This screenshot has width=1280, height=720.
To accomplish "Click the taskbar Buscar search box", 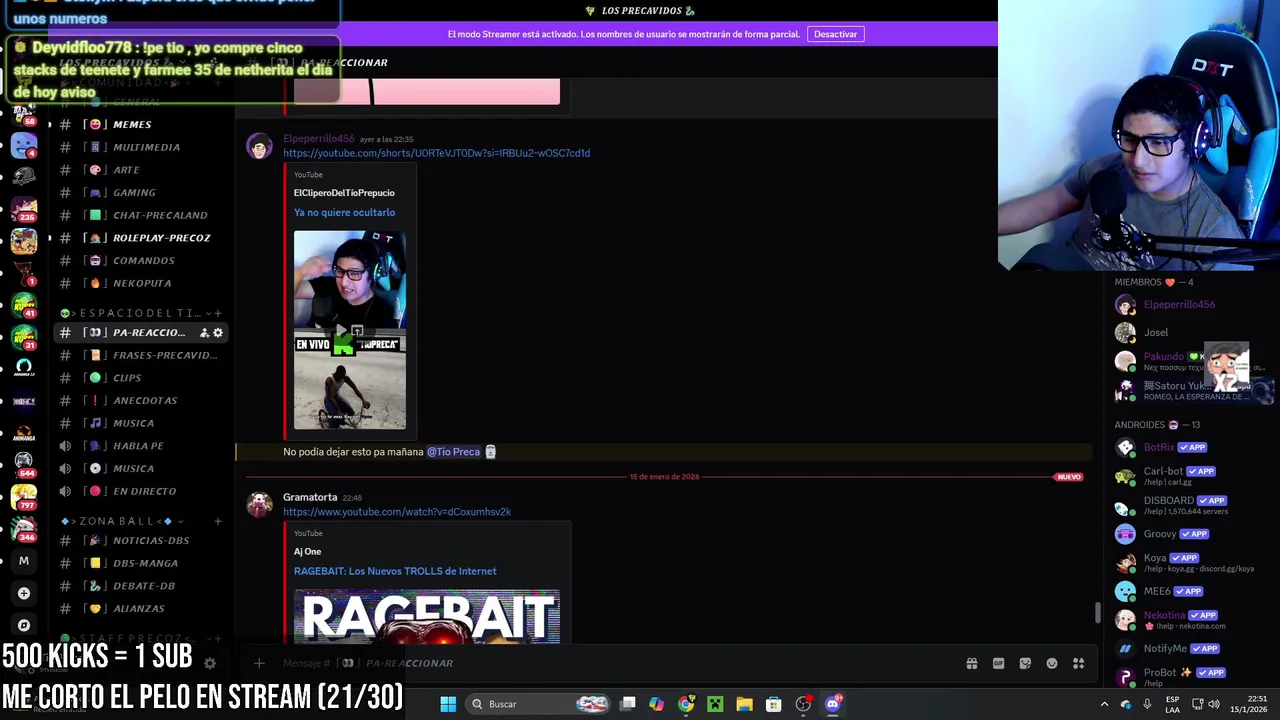I will click(x=540, y=704).
